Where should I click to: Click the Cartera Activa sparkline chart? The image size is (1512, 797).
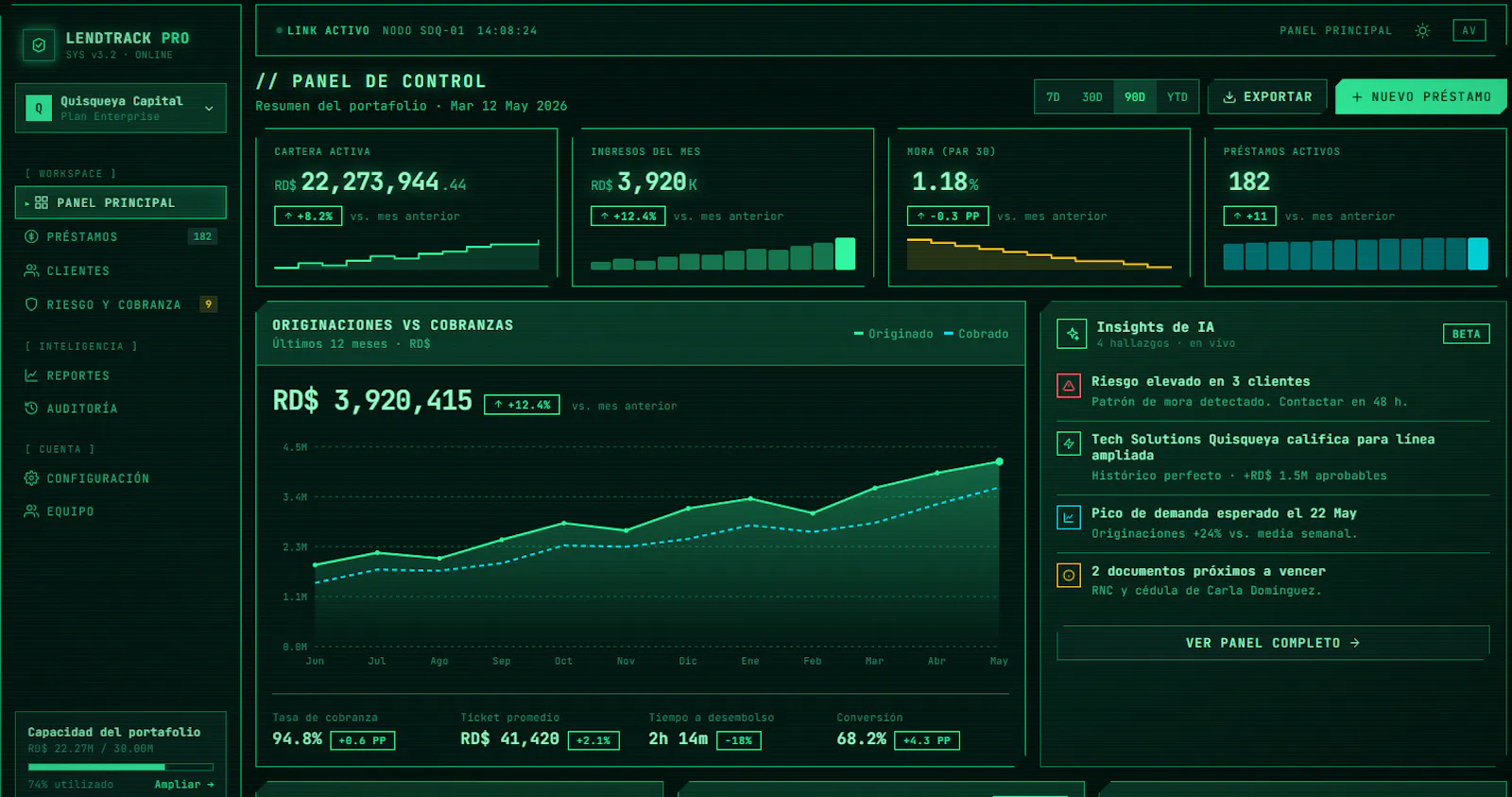pos(406,255)
